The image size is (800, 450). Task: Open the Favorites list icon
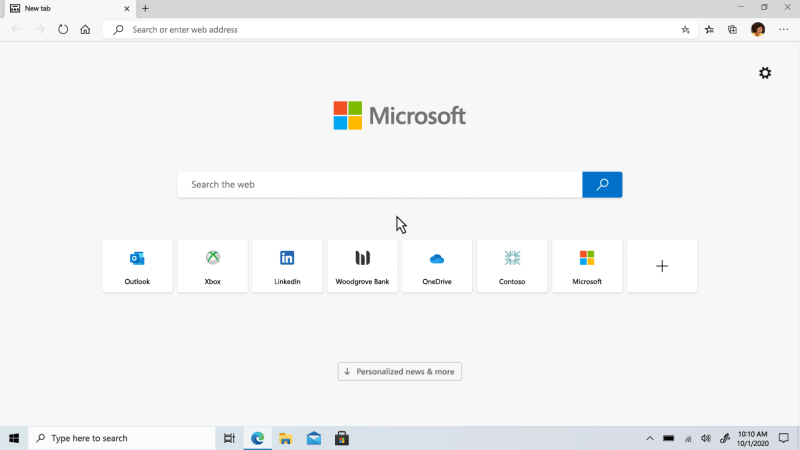(x=709, y=30)
